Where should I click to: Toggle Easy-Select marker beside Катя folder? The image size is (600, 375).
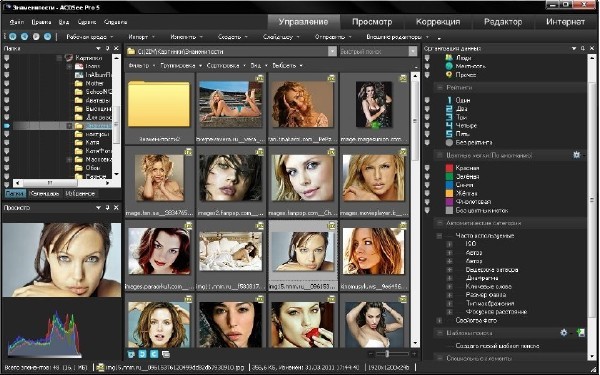coord(7,142)
